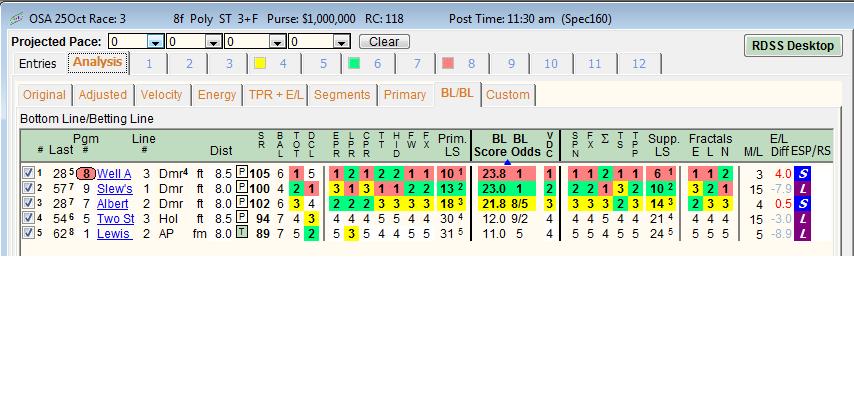The width and height of the screenshot is (854, 400).
Task: Go to horse tab 7
Action: click(x=417, y=64)
